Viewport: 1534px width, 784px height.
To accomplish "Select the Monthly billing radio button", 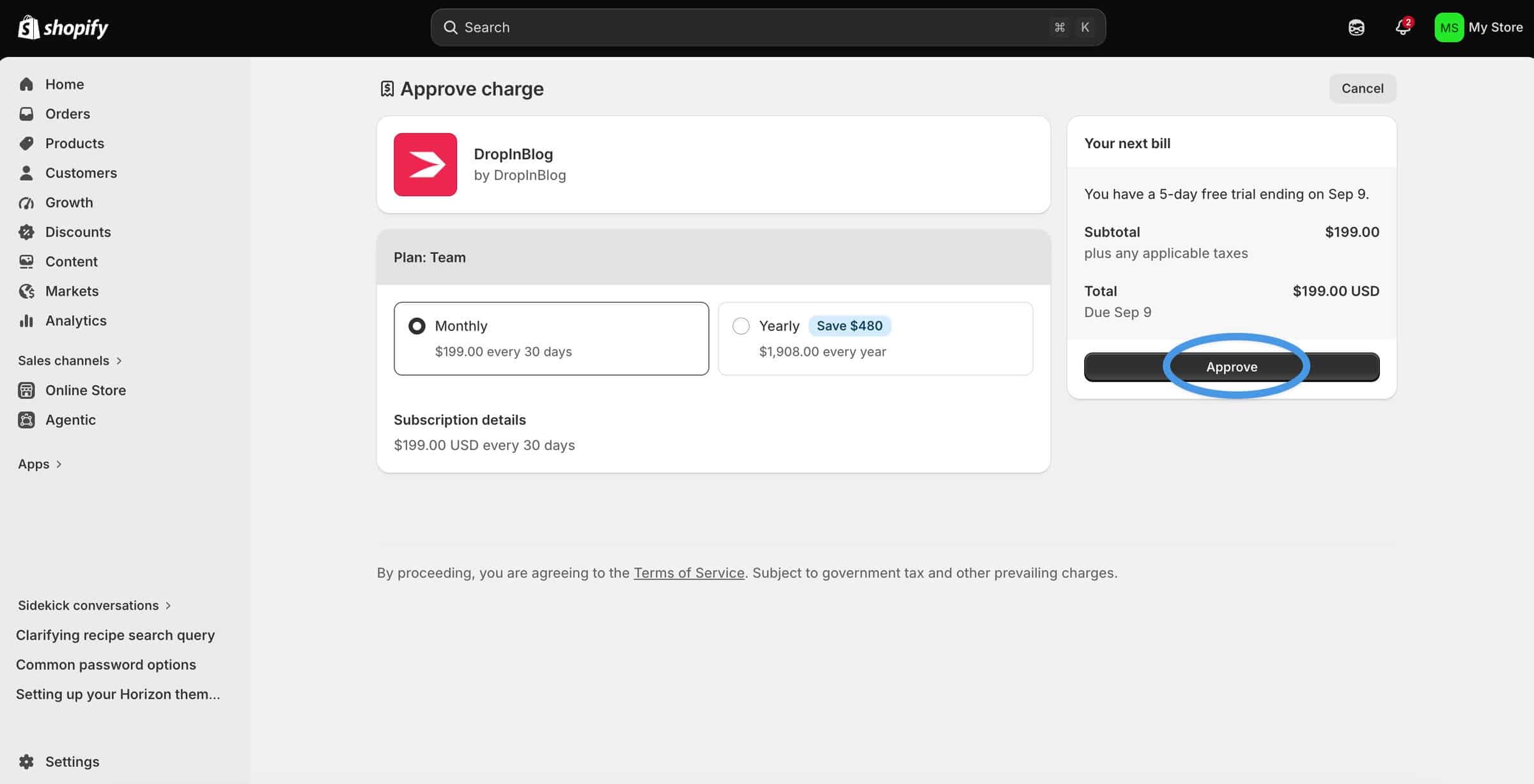I will click(417, 326).
